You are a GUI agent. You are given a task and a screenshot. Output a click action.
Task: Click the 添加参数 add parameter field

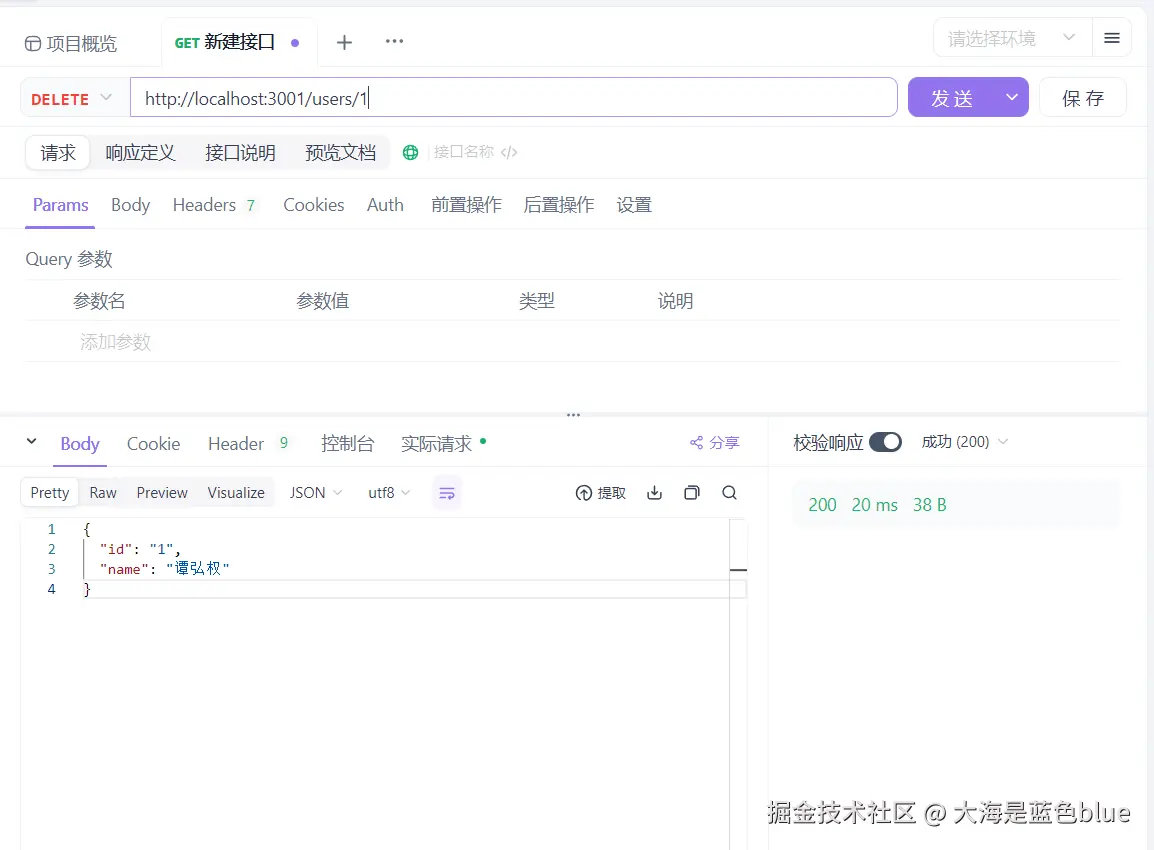point(116,341)
